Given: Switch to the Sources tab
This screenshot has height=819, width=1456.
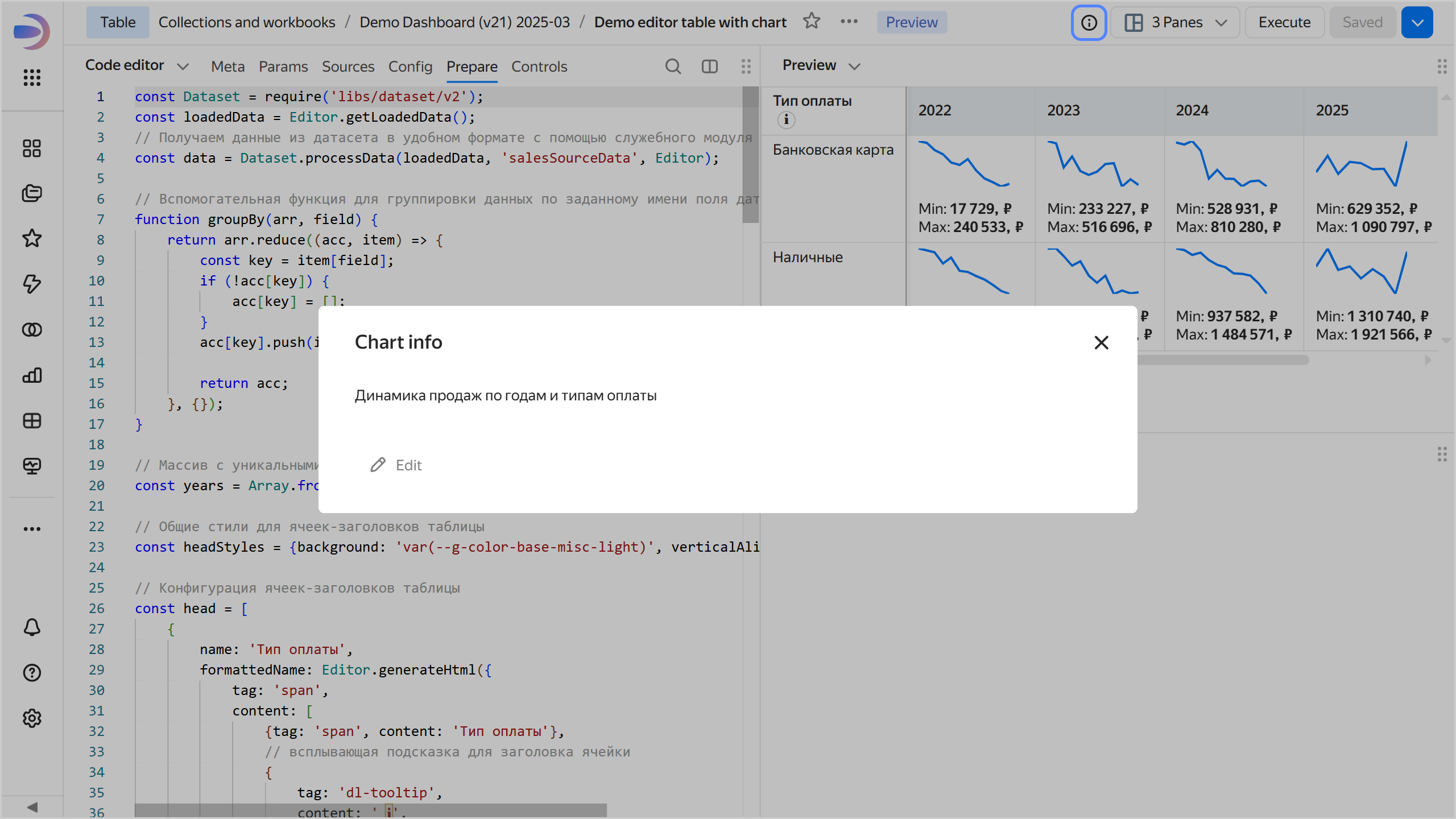Looking at the screenshot, I should pyautogui.click(x=348, y=67).
